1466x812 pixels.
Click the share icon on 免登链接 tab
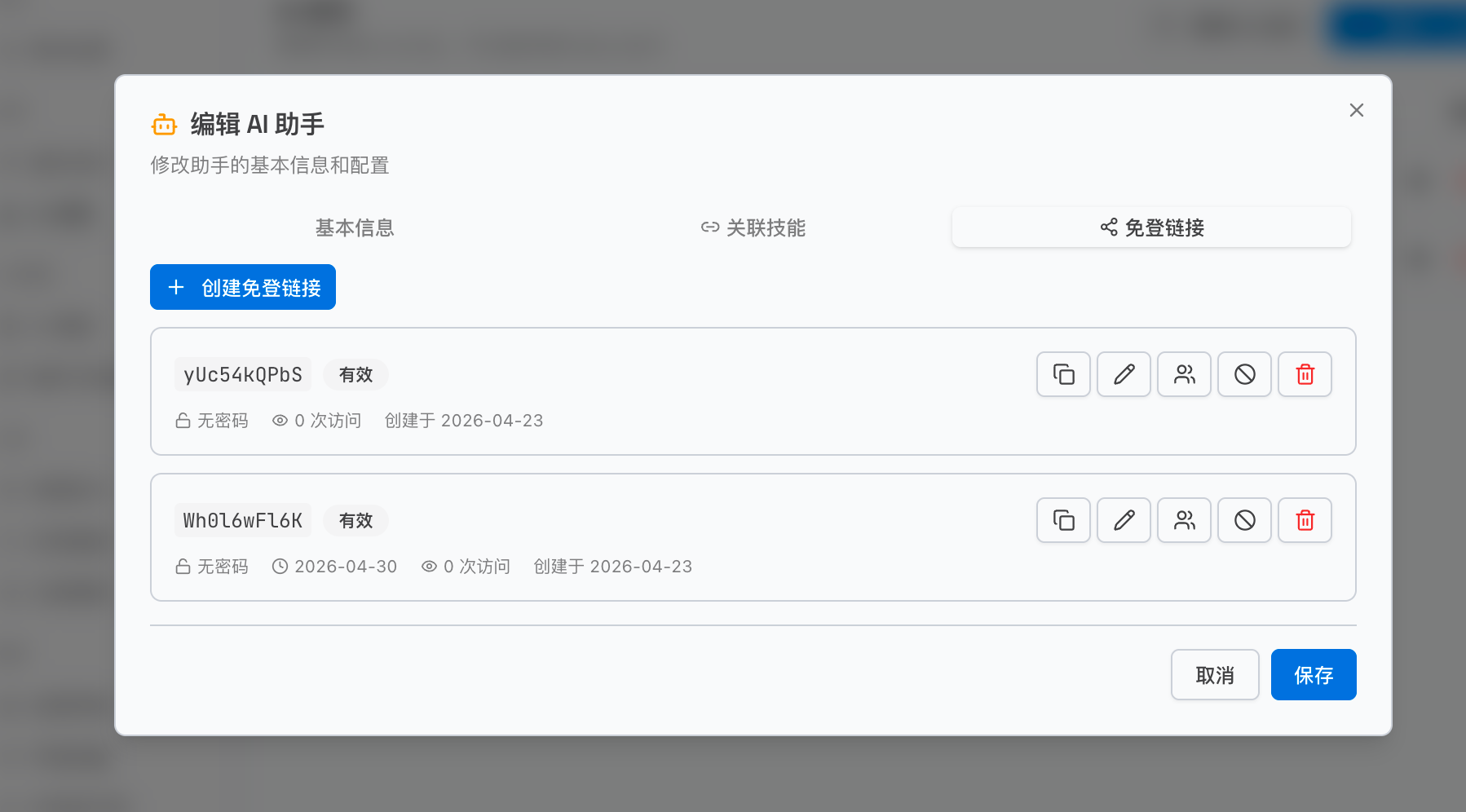coord(1106,228)
